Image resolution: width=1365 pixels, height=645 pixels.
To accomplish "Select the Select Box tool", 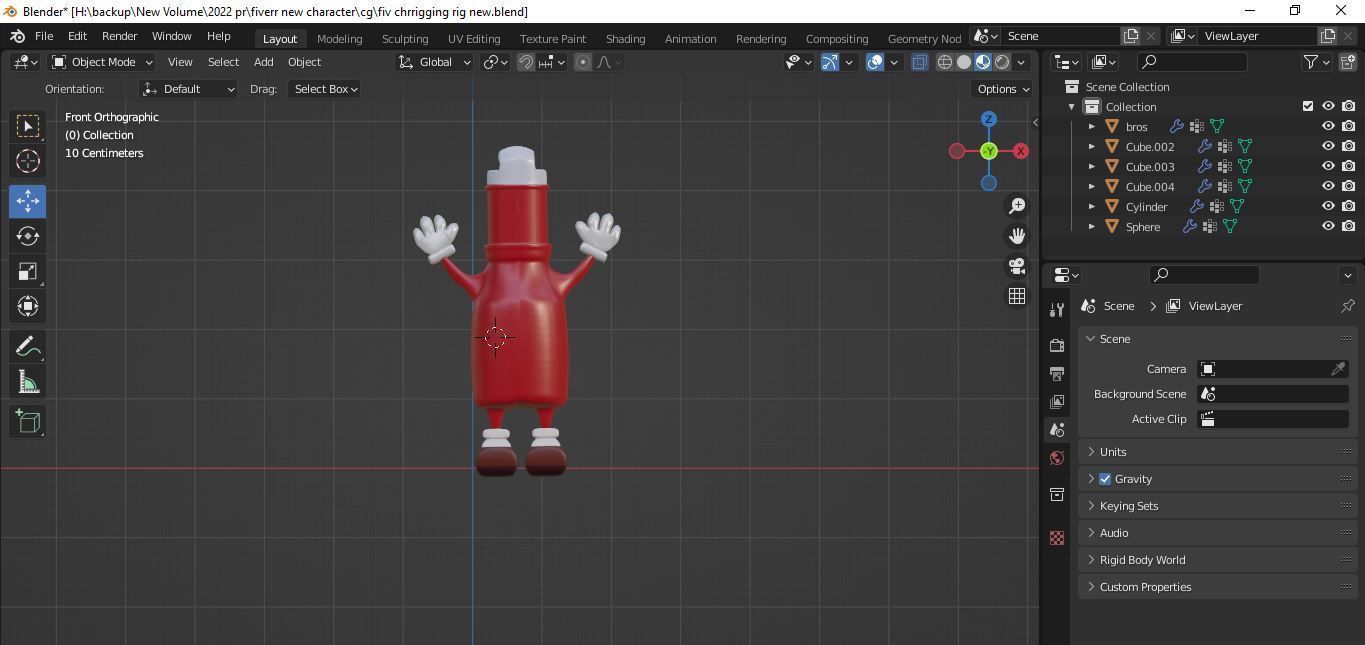I will pyautogui.click(x=27, y=126).
